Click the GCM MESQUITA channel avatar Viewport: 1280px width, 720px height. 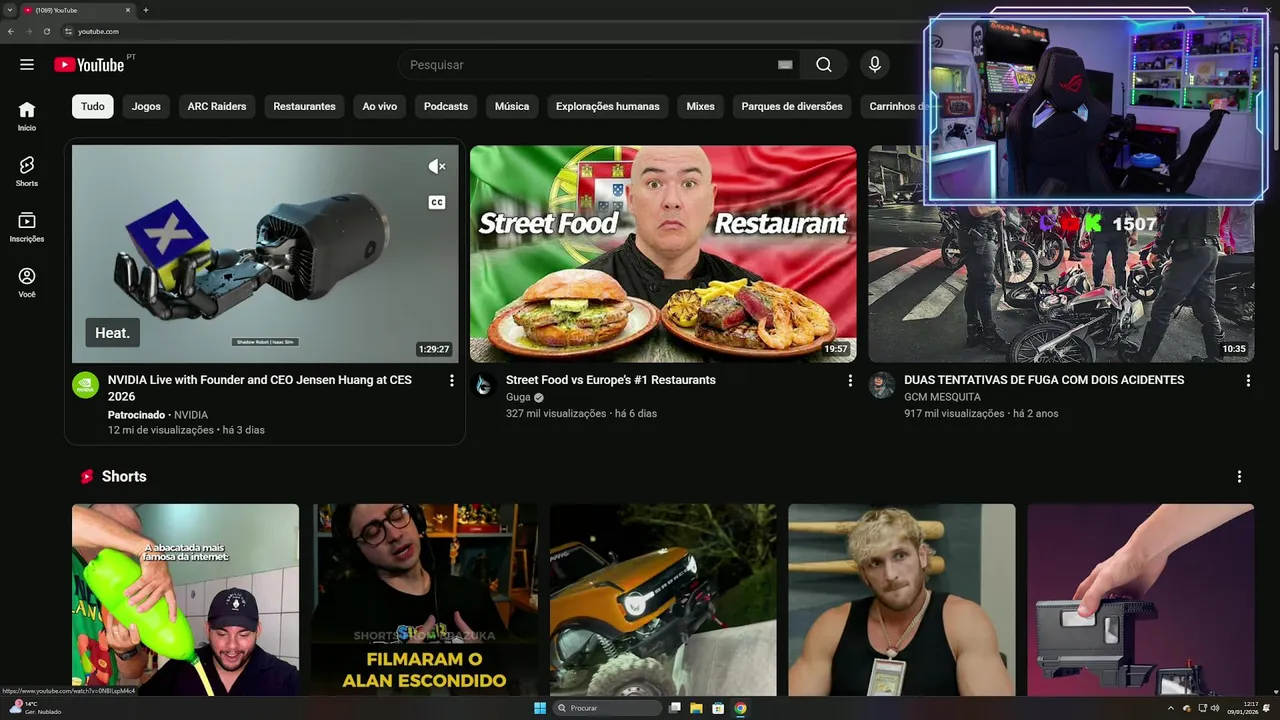(882, 385)
